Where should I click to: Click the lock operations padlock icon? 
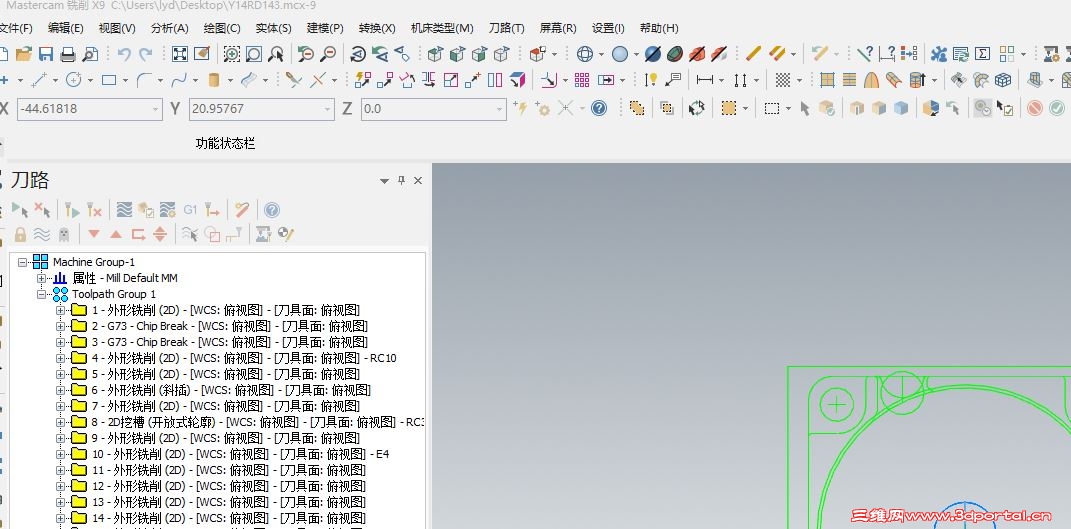20,234
